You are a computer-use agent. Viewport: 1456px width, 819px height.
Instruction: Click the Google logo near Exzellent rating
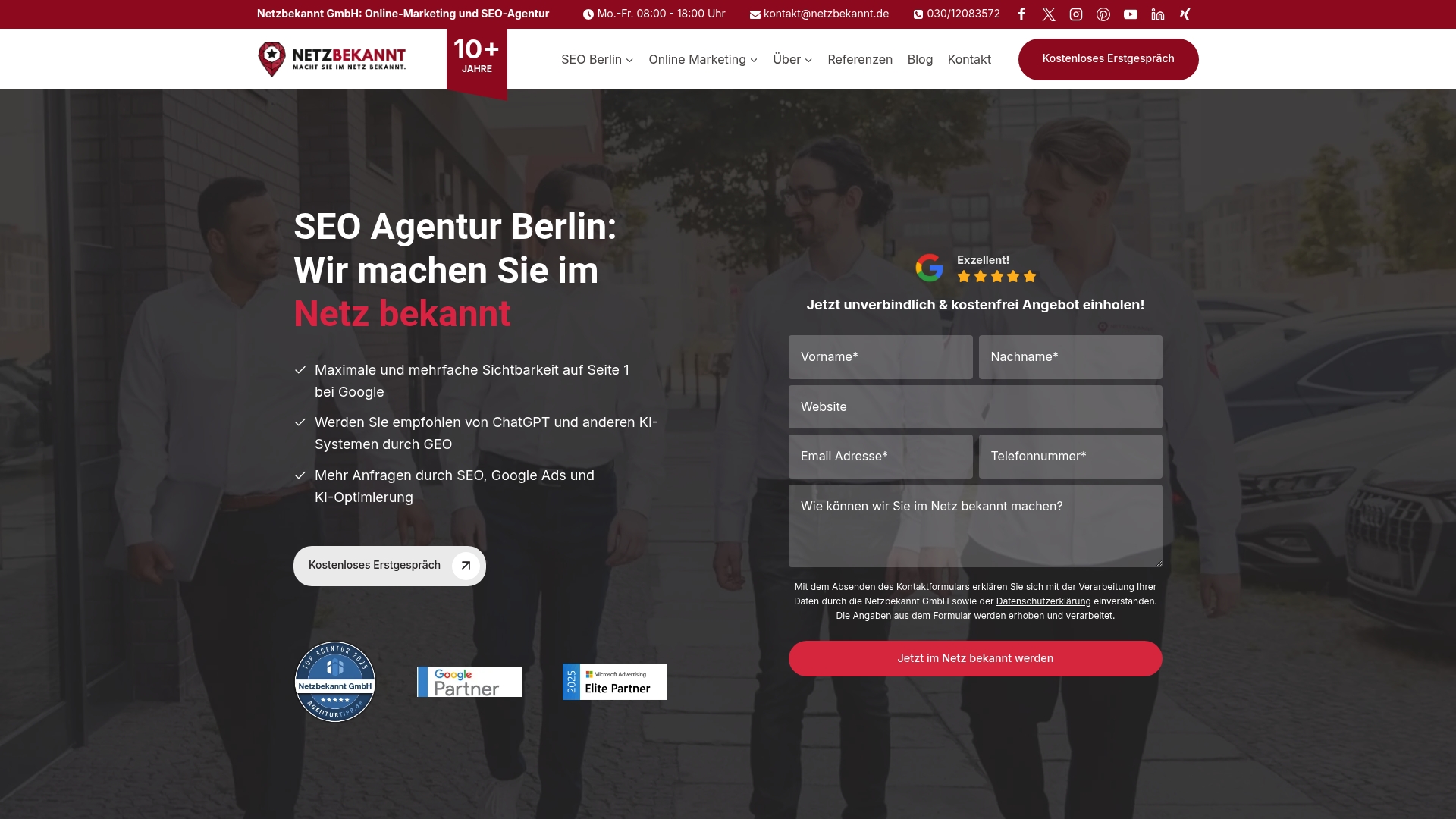coord(930,267)
